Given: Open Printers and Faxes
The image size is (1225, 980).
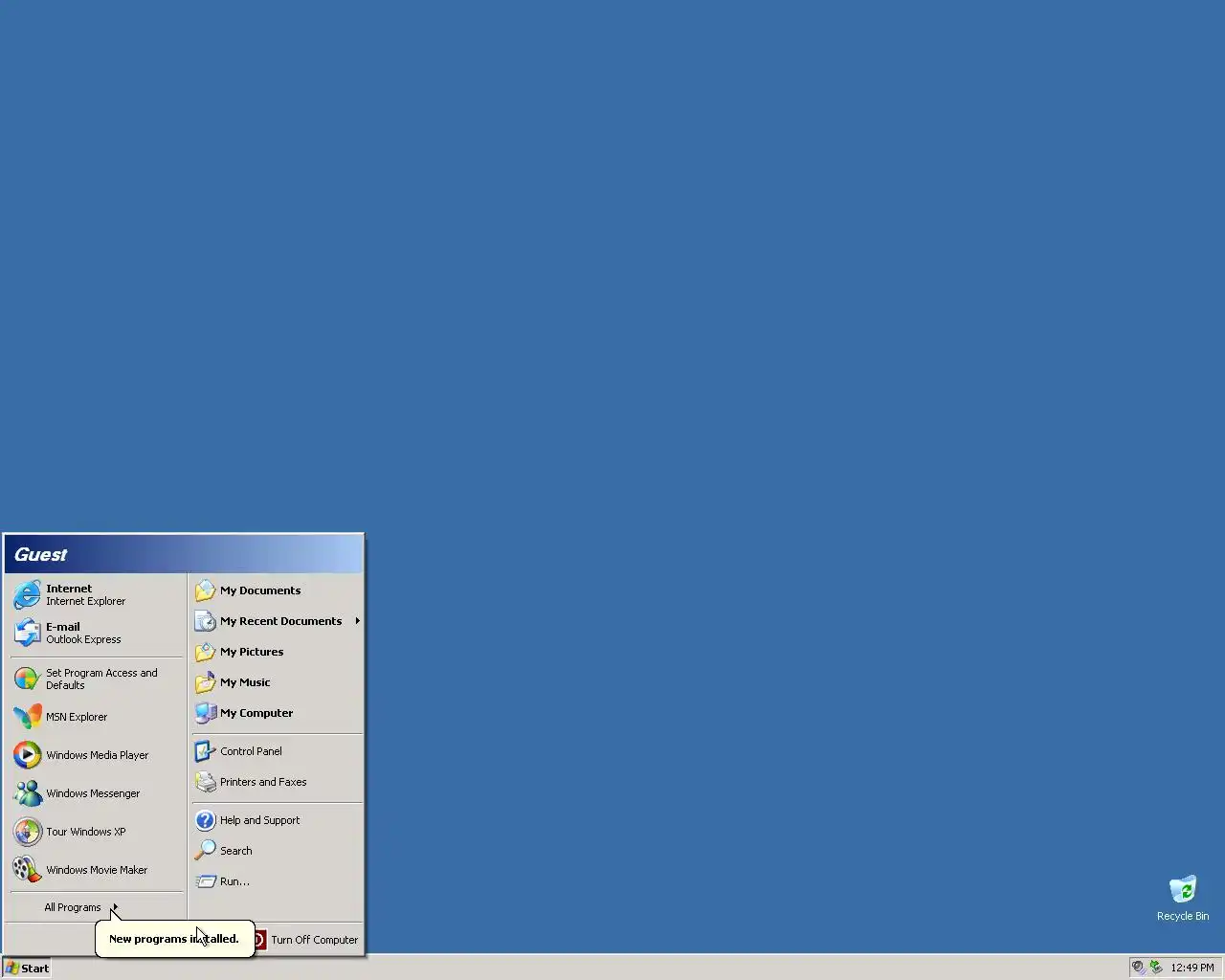Looking at the screenshot, I should point(277,782).
